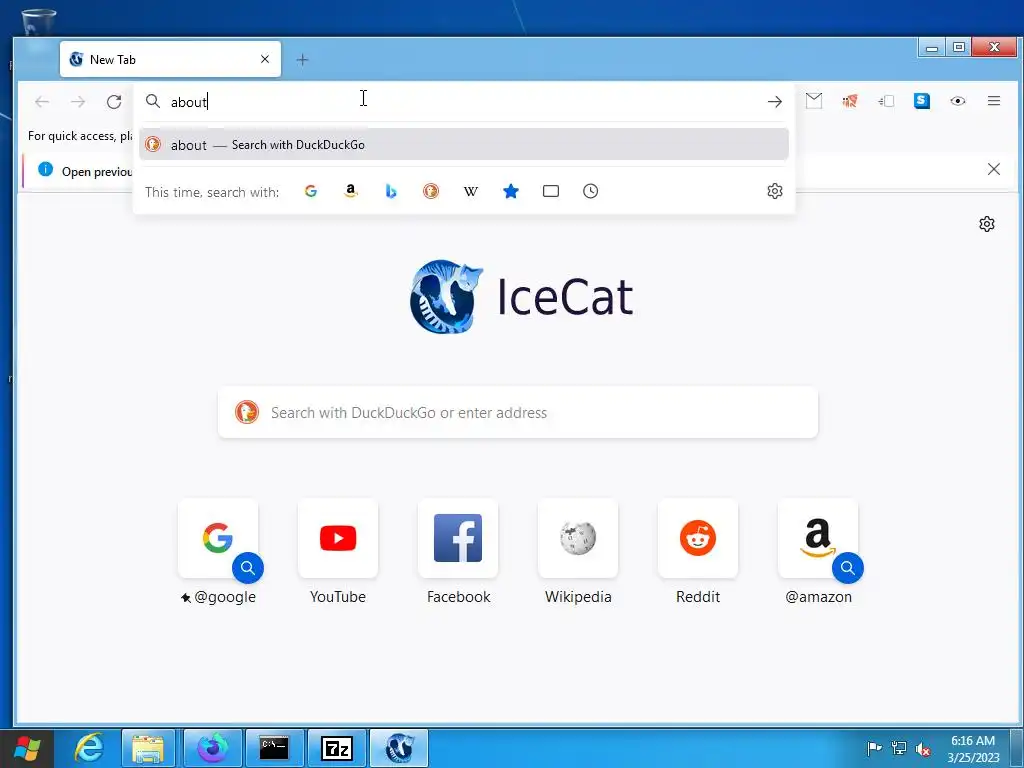
Task: Search this time with DuckDuckGo icon
Action: point(430,191)
